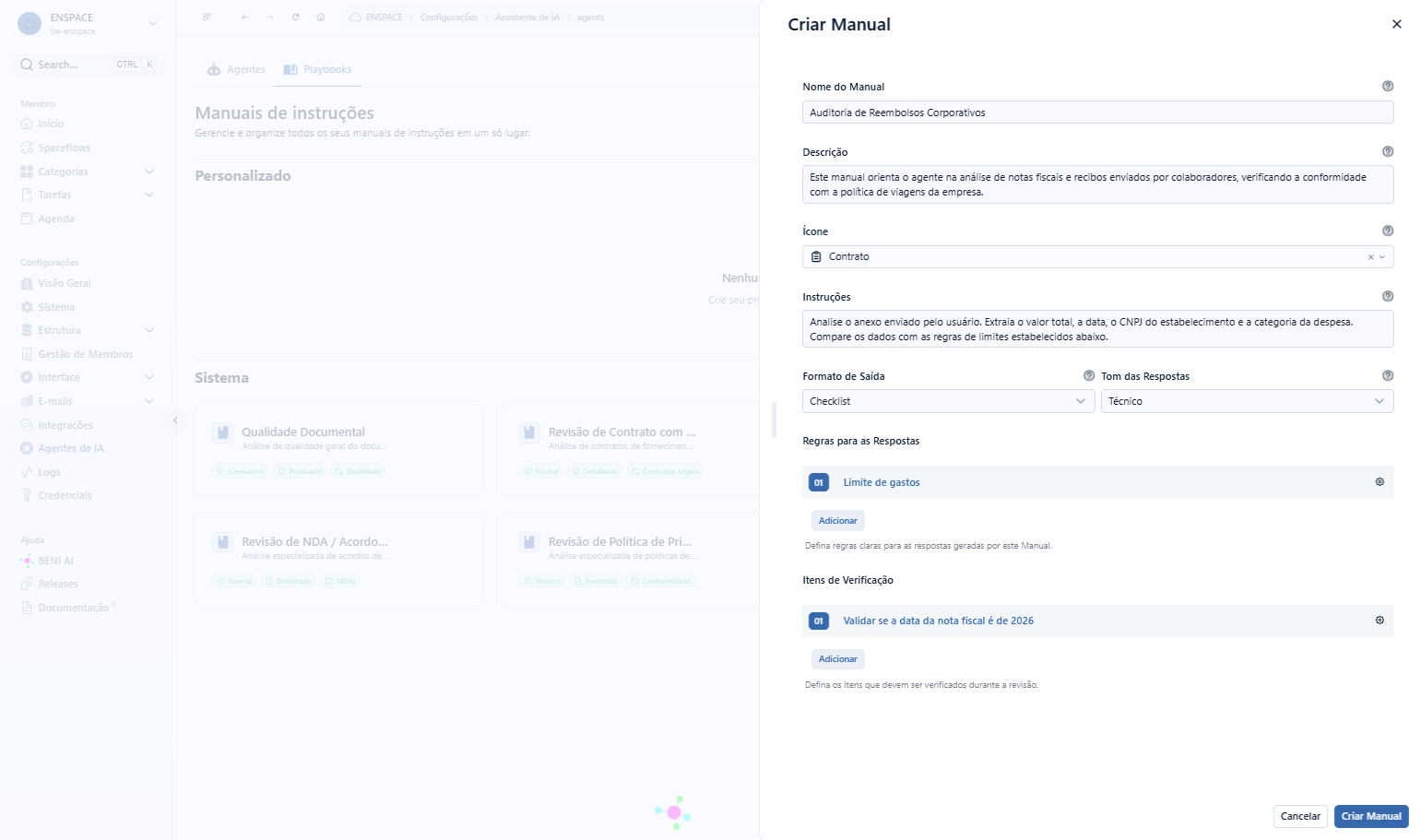1421x840 pixels.
Task: Open the Formato de Saída Checklist dropdown
Action: (949, 401)
